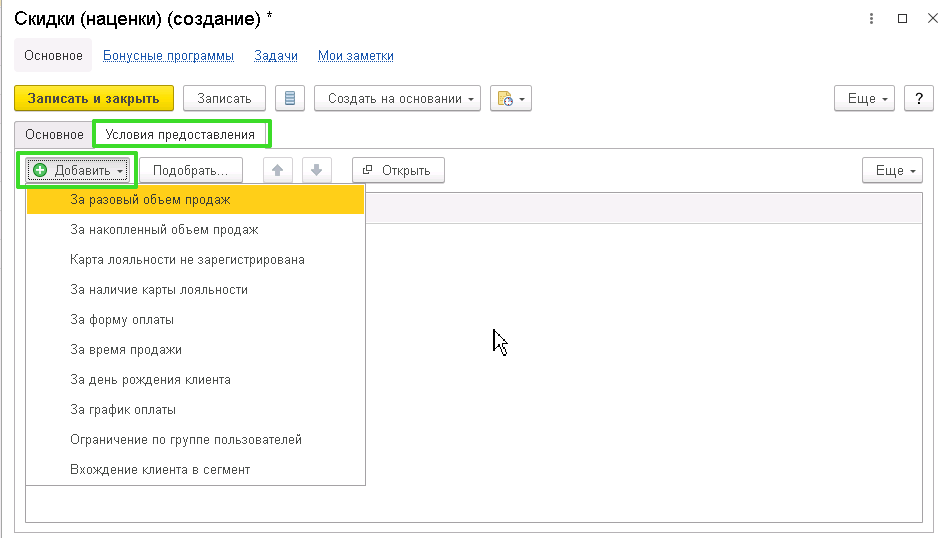
Task: Select За наличие карты лояльности
Action: (196, 290)
